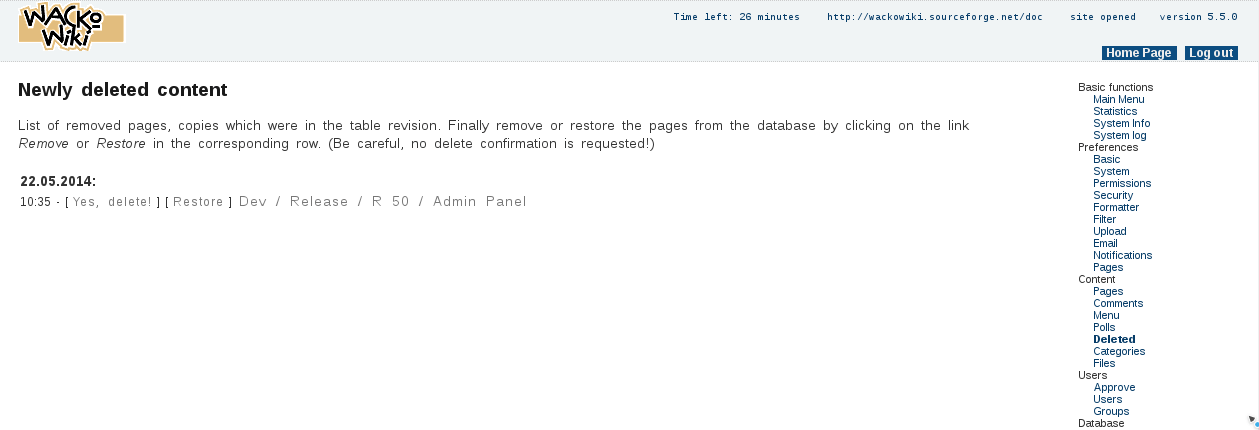View the System log
Screen dimensions: 1259x430
click(x=1119, y=135)
